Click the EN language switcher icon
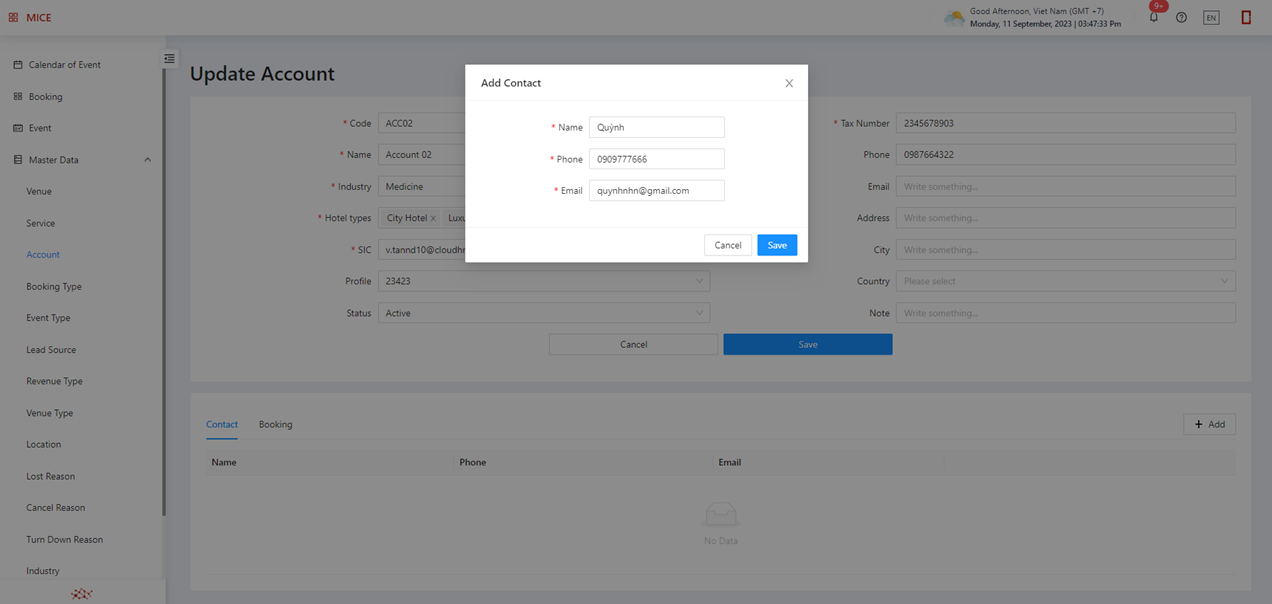 [1211, 17]
